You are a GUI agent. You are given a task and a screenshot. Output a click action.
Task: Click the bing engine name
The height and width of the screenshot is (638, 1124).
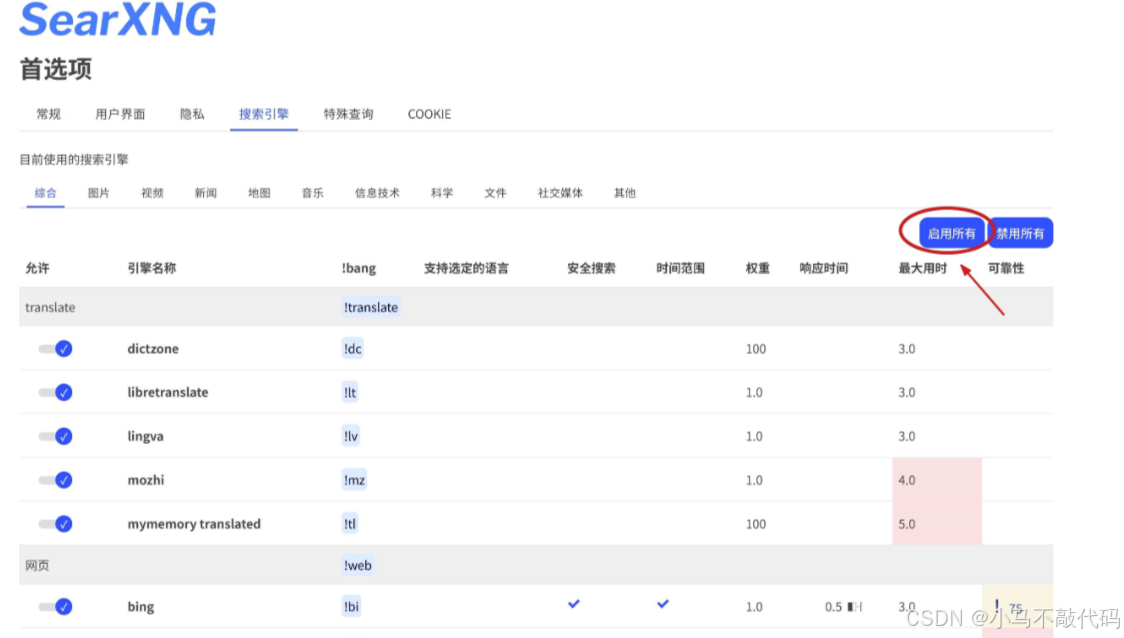click(x=140, y=607)
